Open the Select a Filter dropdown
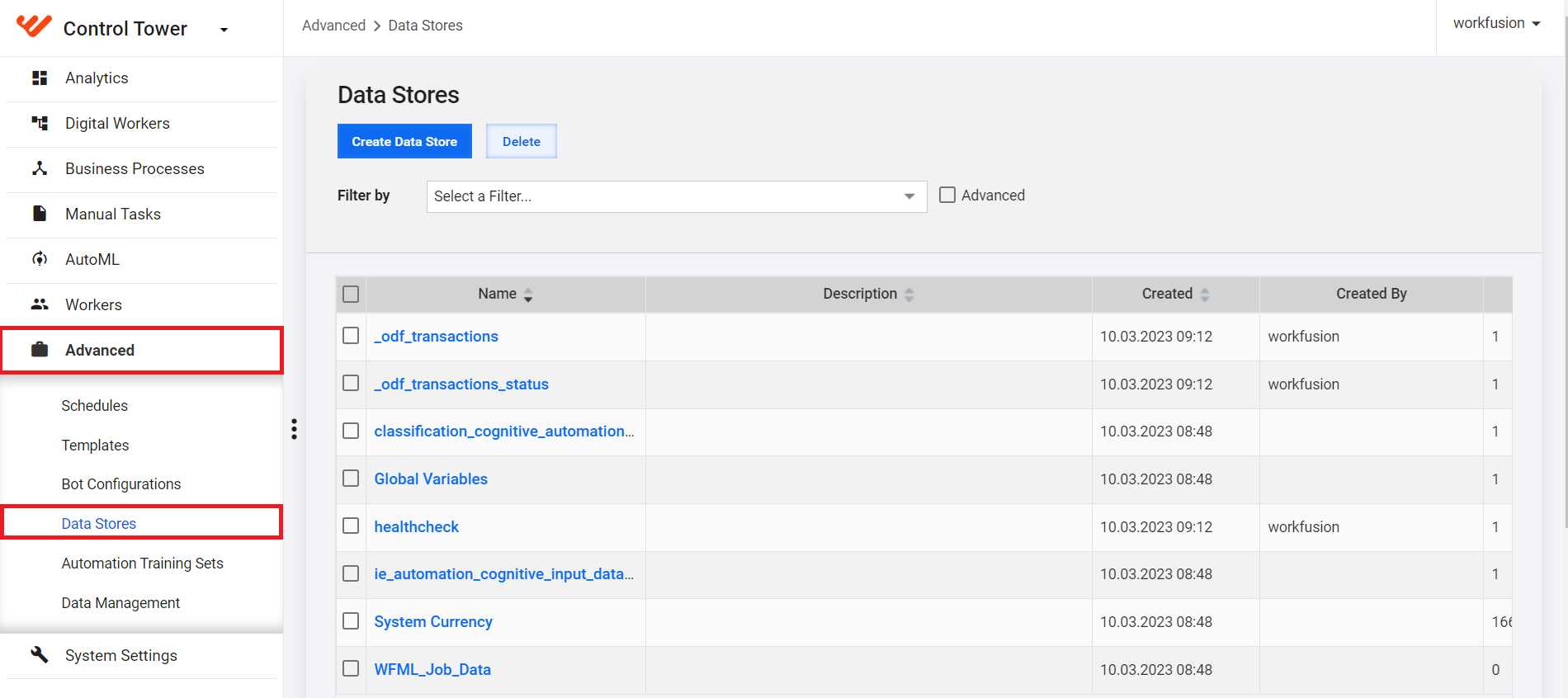The height and width of the screenshot is (698, 1568). pos(677,196)
